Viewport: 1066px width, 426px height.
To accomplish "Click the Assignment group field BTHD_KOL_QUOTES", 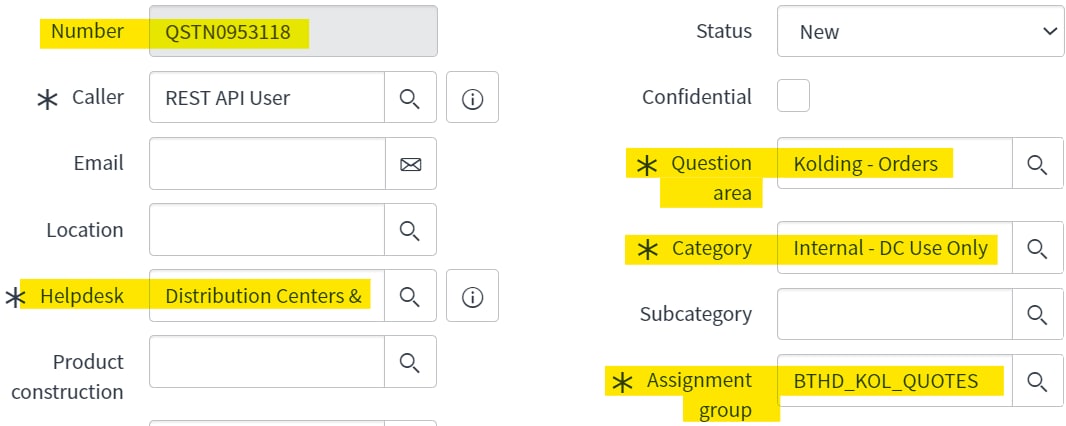I will (895, 380).
